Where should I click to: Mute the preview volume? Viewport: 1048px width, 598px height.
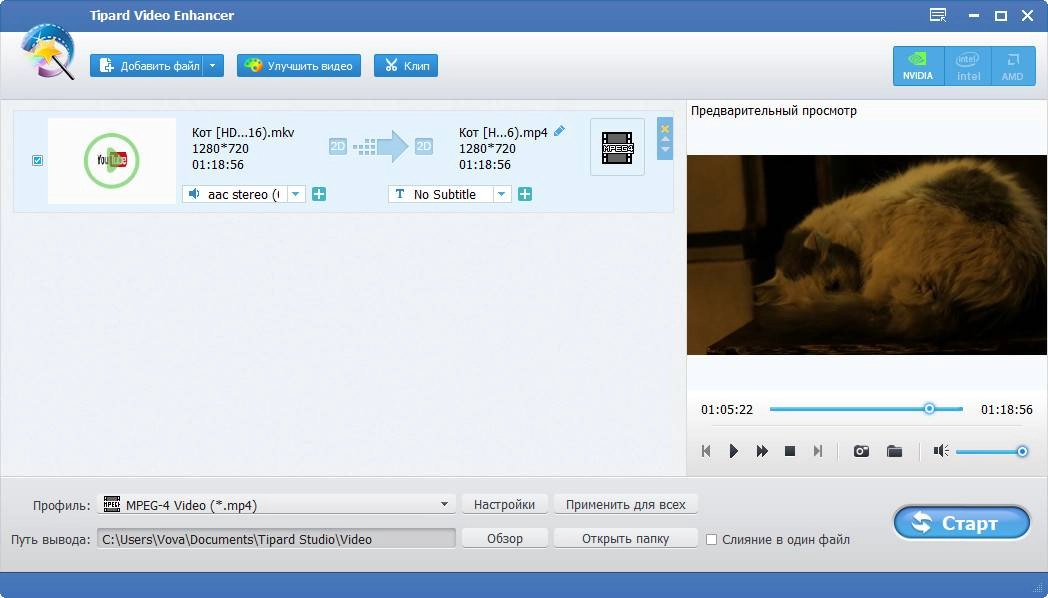coord(940,451)
